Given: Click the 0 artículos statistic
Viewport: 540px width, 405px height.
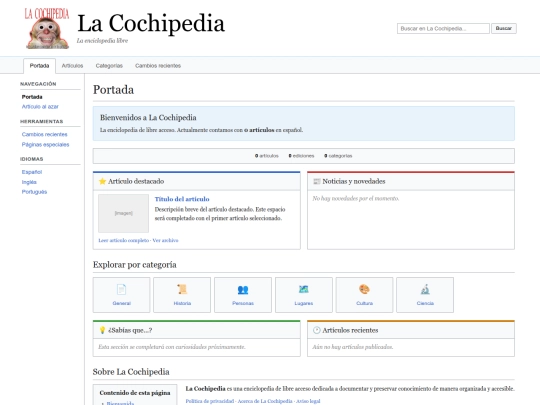Looking at the screenshot, I should pos(267,156).
